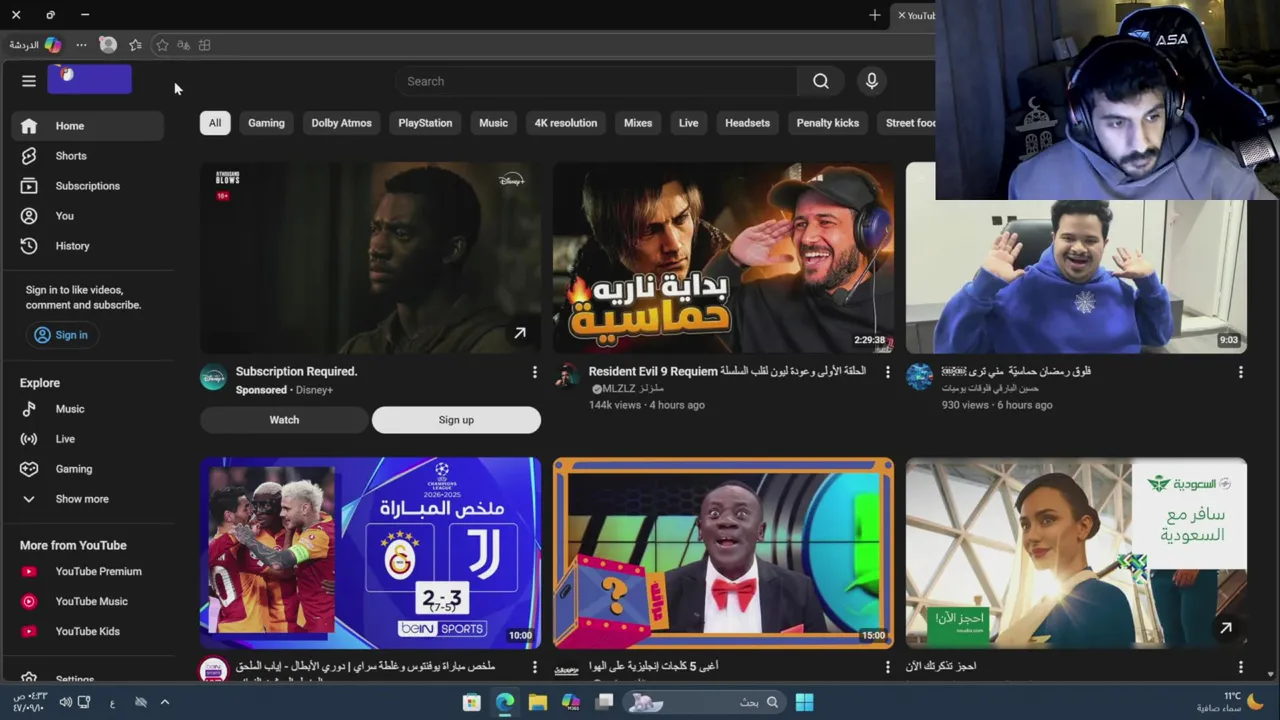1280x720 pixels.
Task: Open the You section
Action: [x=88, y=216]
